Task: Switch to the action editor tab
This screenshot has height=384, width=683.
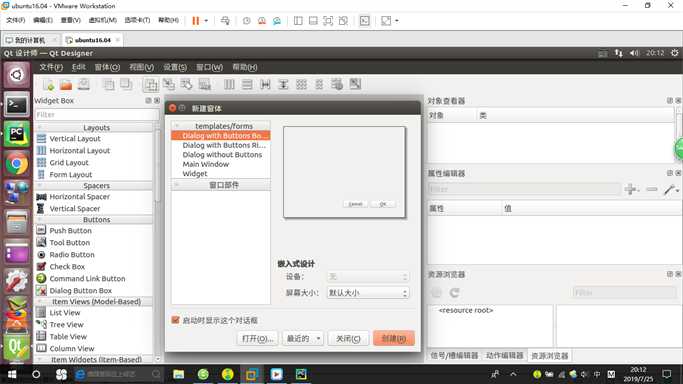Action: coord(504,355)
